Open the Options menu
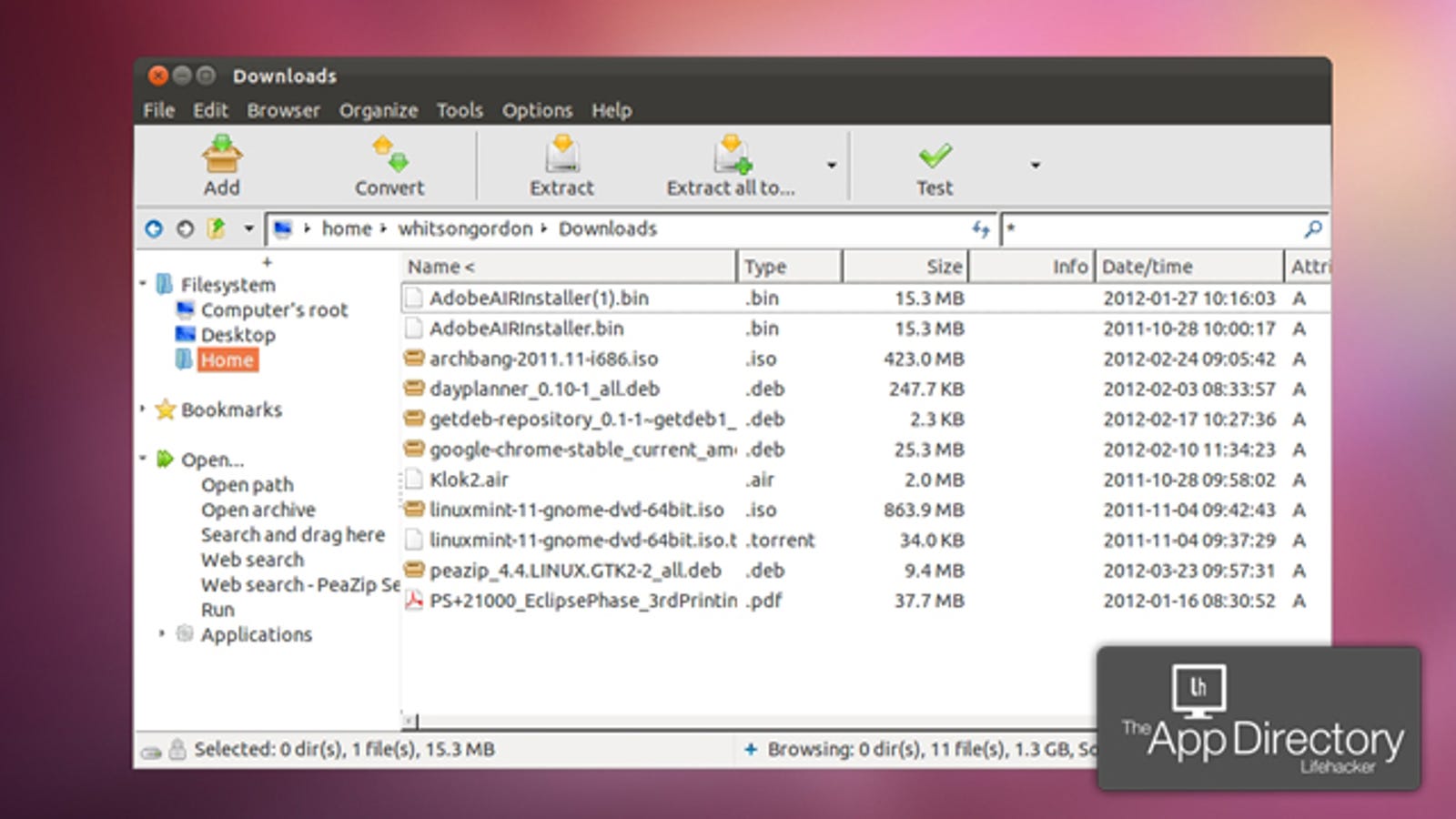 [x=538, y=110]
